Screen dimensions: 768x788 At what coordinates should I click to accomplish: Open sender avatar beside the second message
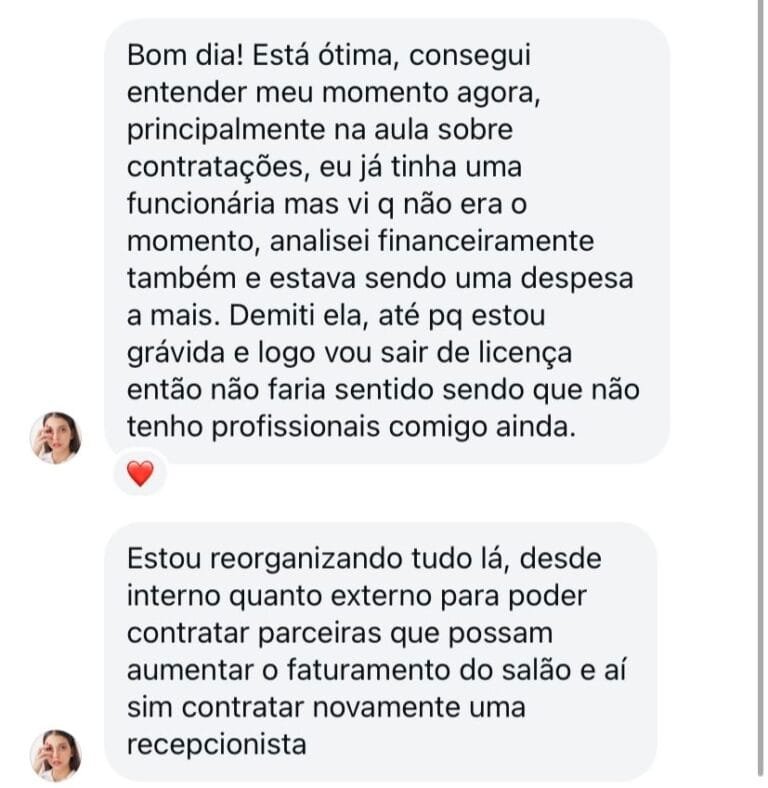[55, 755]
